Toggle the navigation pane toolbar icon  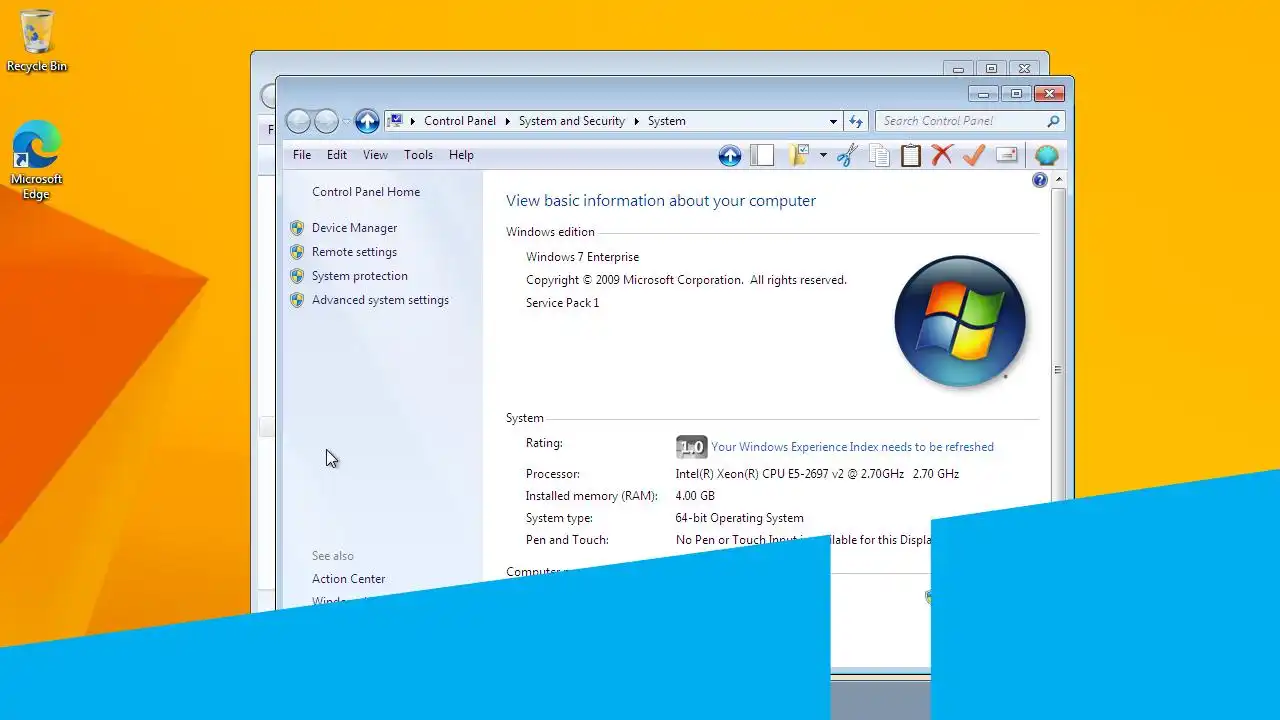[x=762, y=155]
